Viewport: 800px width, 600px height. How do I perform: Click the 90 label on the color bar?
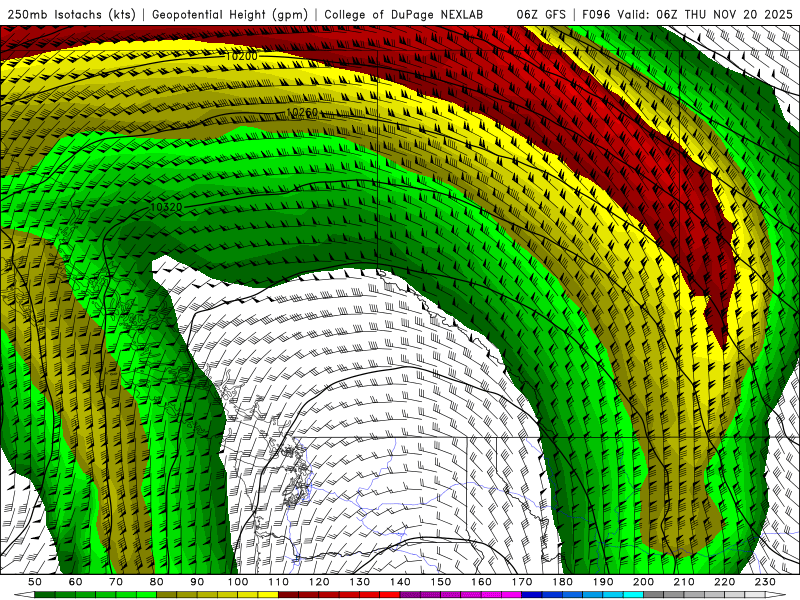[197, 582]
